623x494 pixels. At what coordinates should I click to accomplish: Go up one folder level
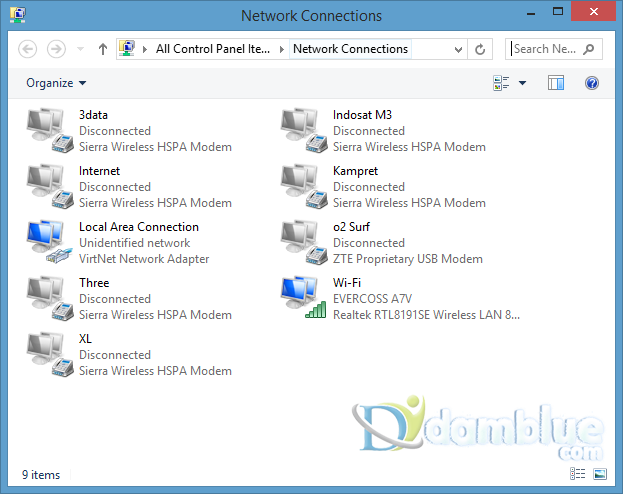pos(103,49)
